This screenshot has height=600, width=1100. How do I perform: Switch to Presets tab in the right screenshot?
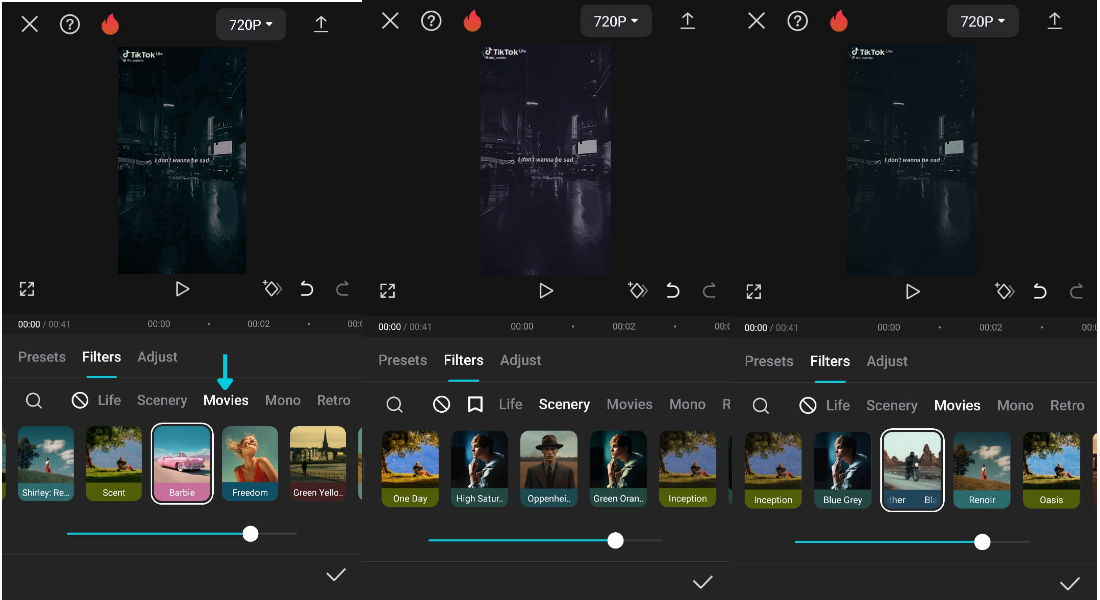(769, 361)
